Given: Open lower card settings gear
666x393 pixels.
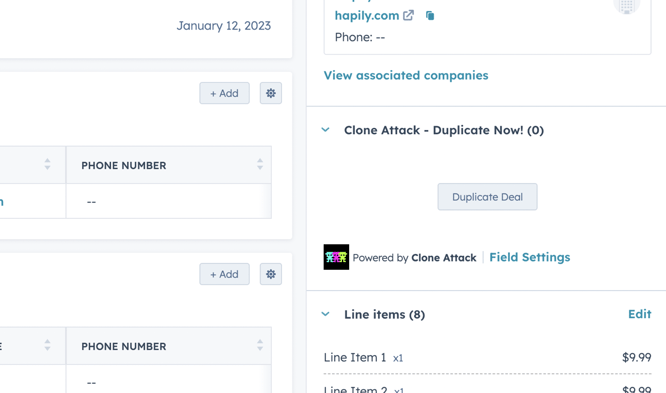Looking at the screenshot, I should (x=271, y=274).
